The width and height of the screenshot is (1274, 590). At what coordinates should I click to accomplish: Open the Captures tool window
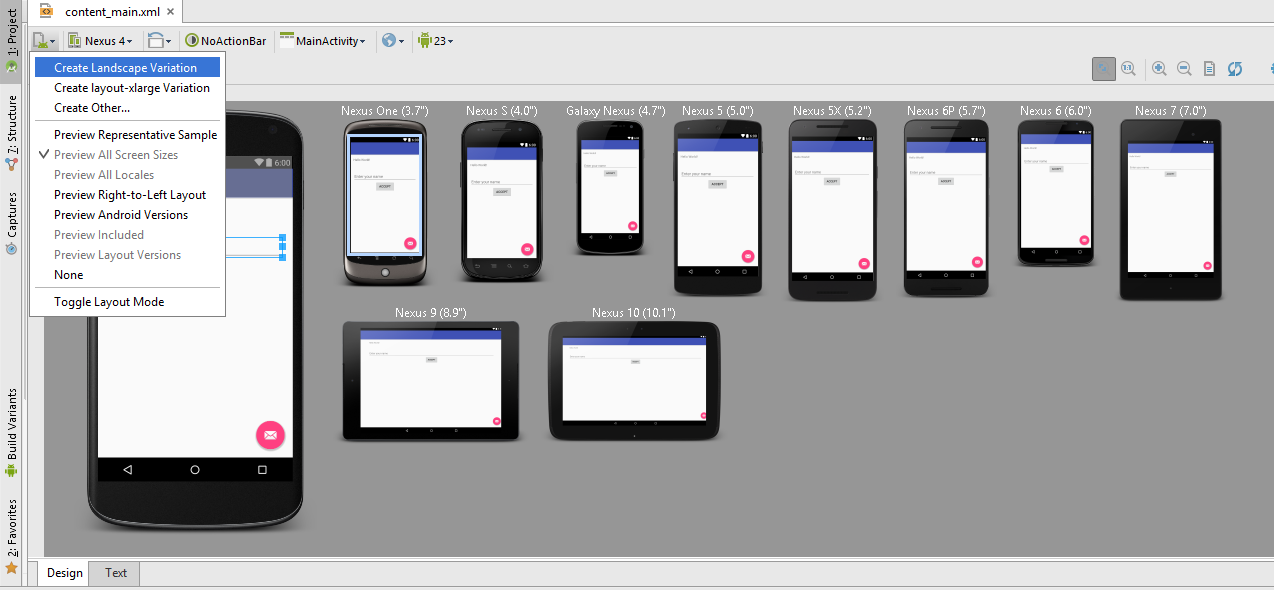coord(11,222)
